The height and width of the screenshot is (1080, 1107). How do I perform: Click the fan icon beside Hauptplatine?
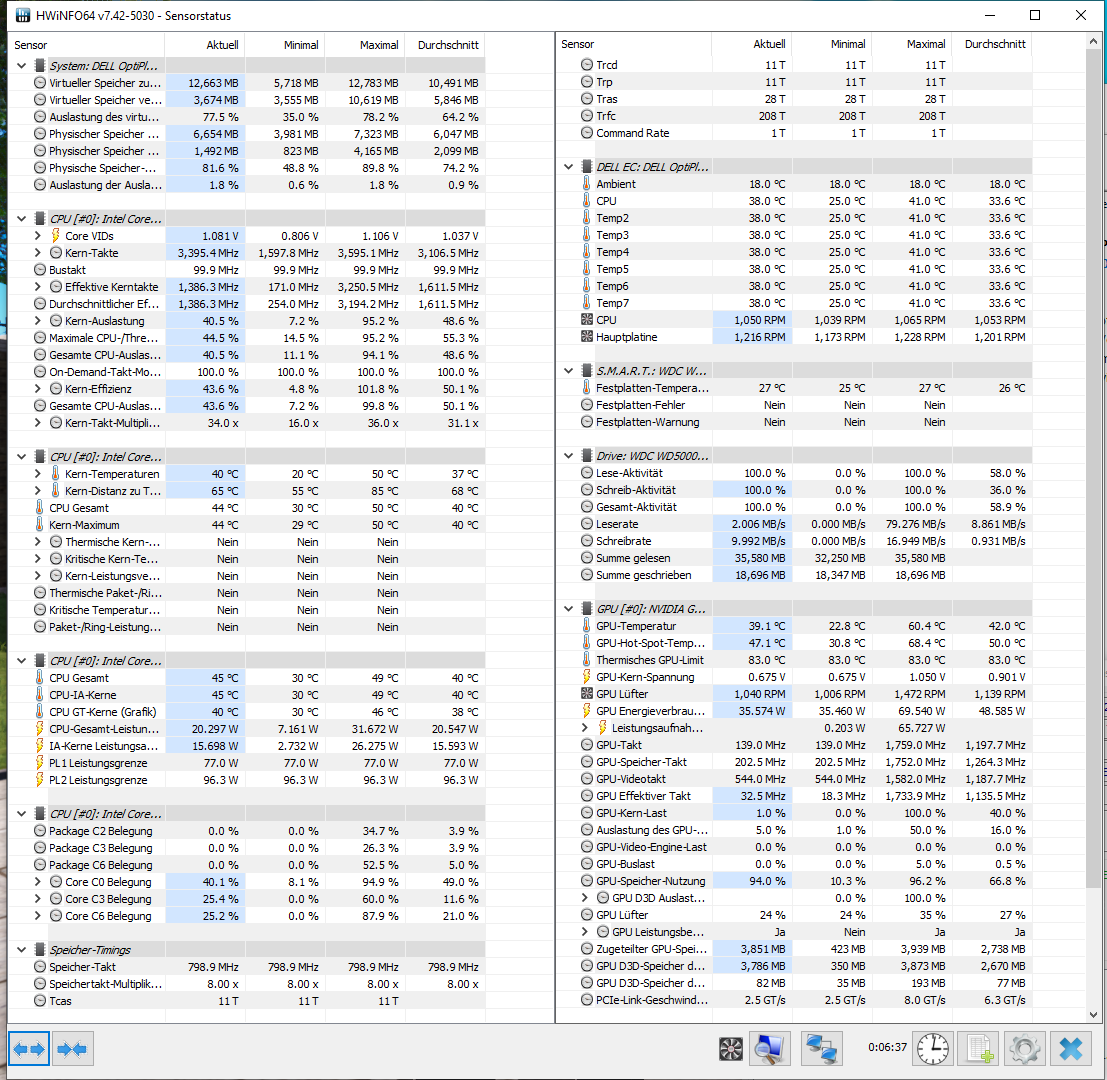click(587, 337)
